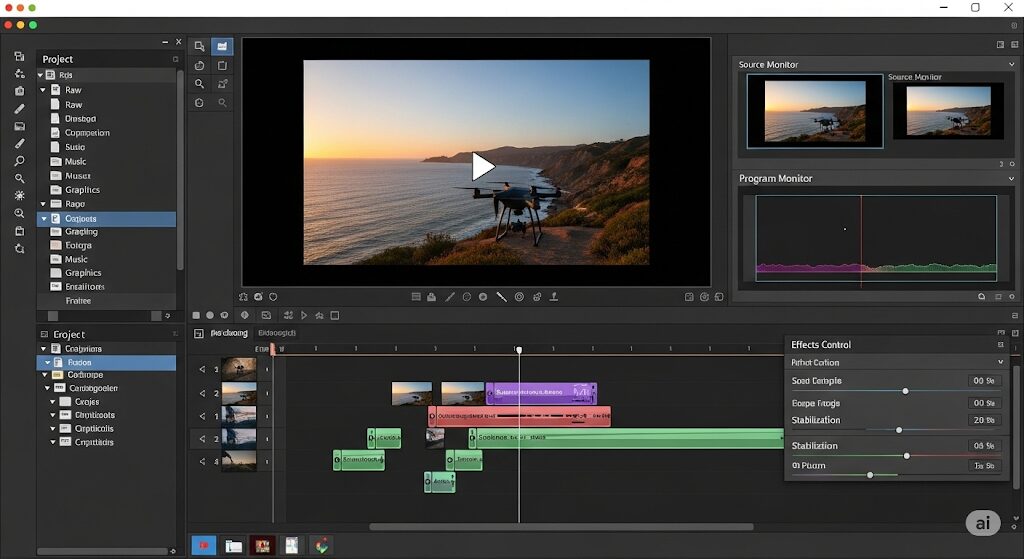Screen dimensions: 1024x559
Task: Toggle the round record button above the timeline
Action: 210,315
